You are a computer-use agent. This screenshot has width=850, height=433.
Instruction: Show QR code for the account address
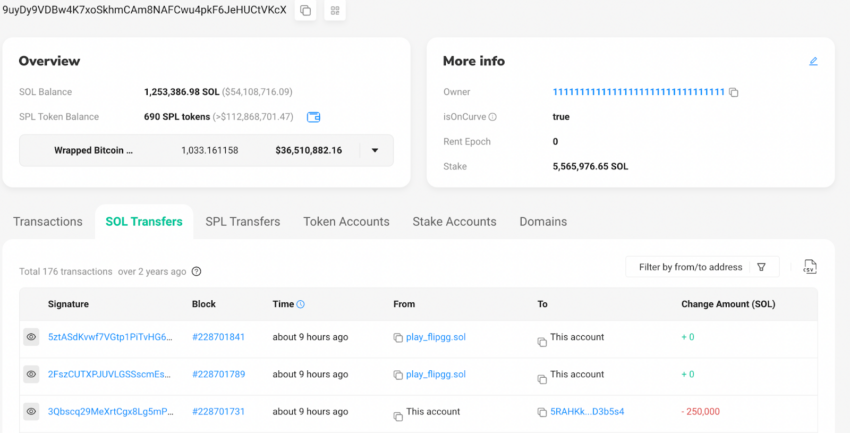pos(335,11)
